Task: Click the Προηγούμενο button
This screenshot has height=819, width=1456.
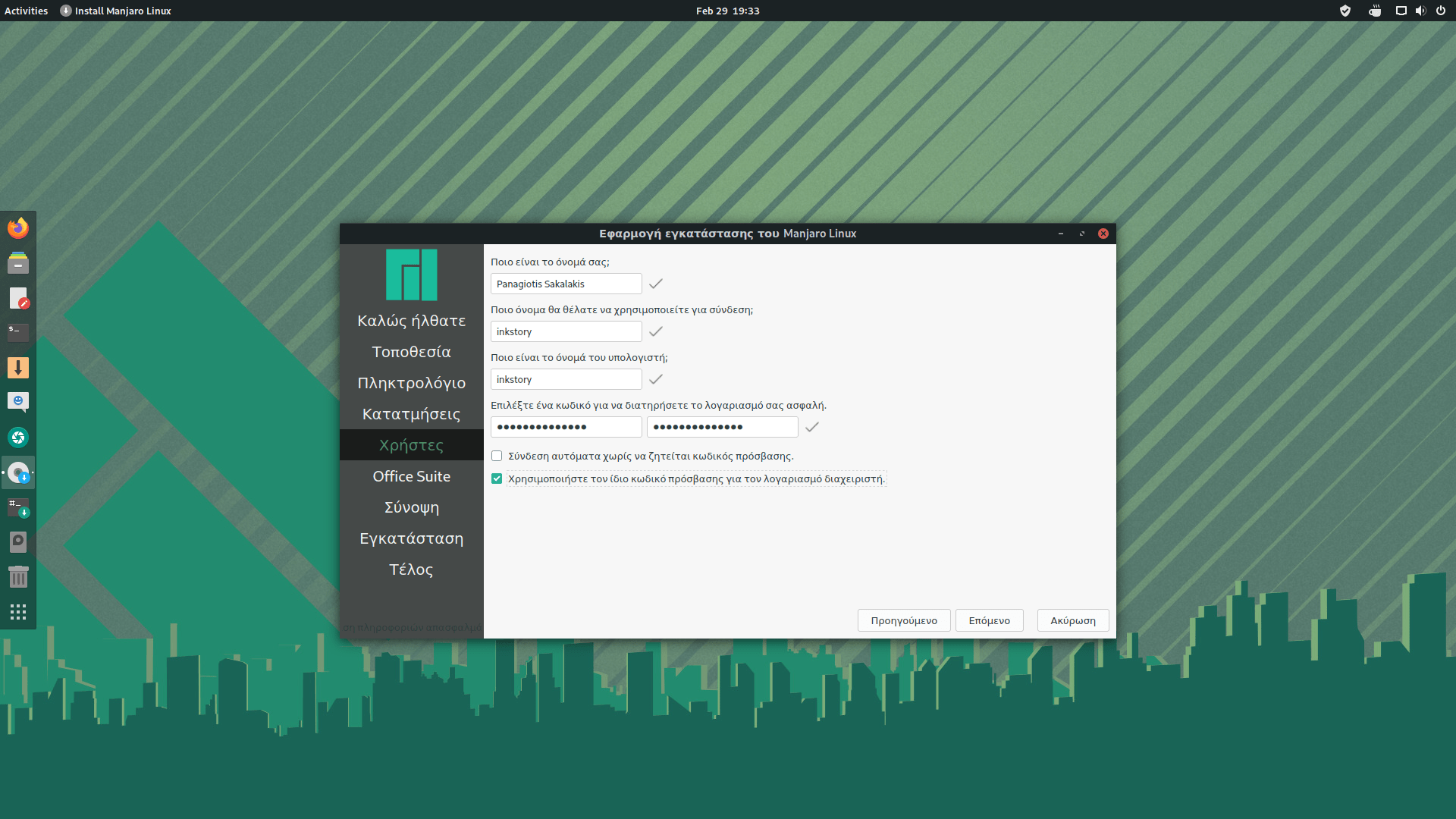Action: tap(903, 620)
